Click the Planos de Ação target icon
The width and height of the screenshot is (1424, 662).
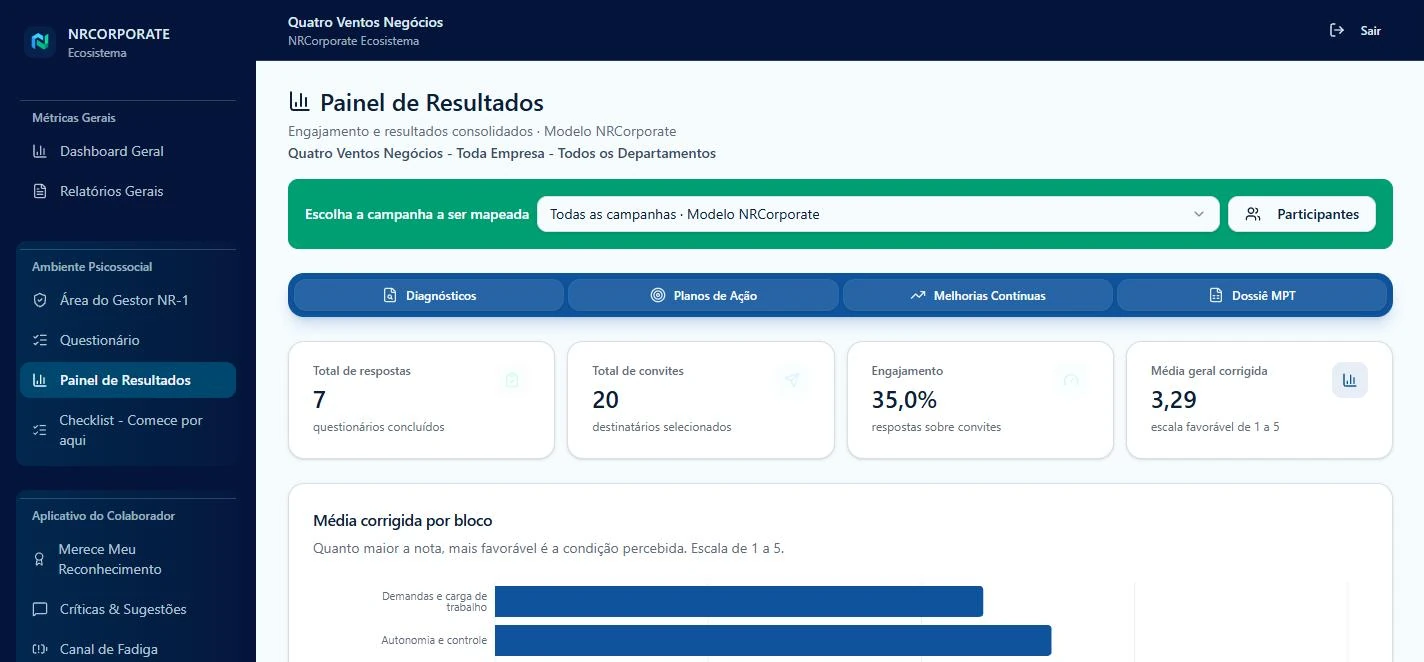(658, 296)
